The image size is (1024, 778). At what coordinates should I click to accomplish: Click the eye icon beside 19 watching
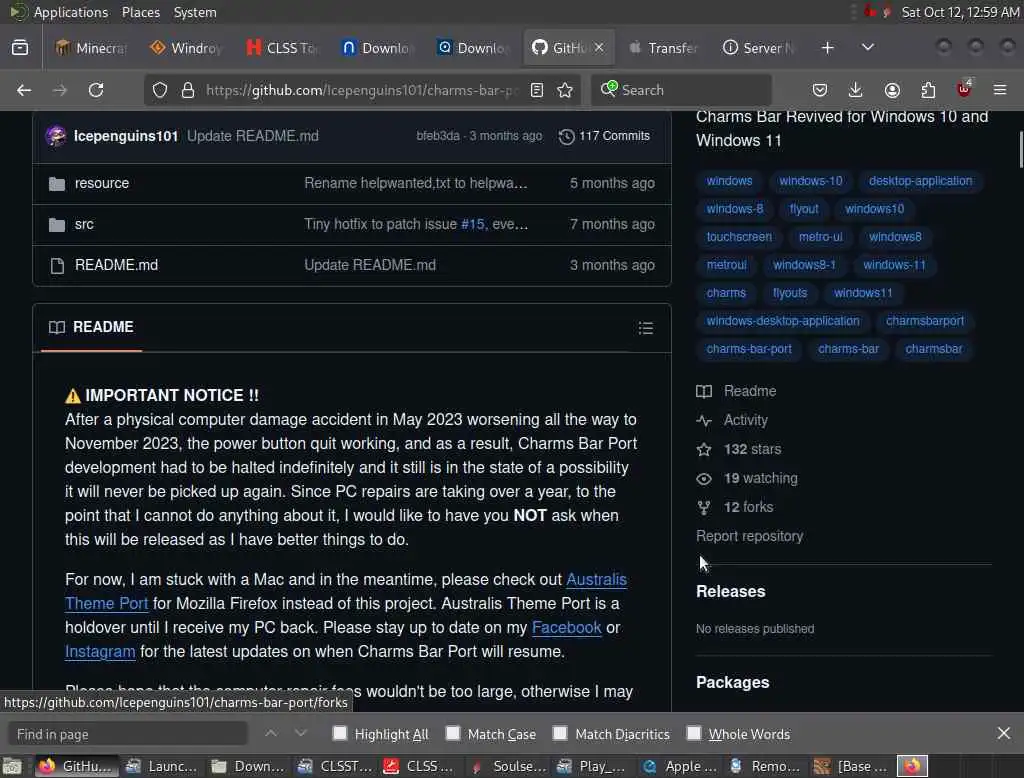coord(704,479)
